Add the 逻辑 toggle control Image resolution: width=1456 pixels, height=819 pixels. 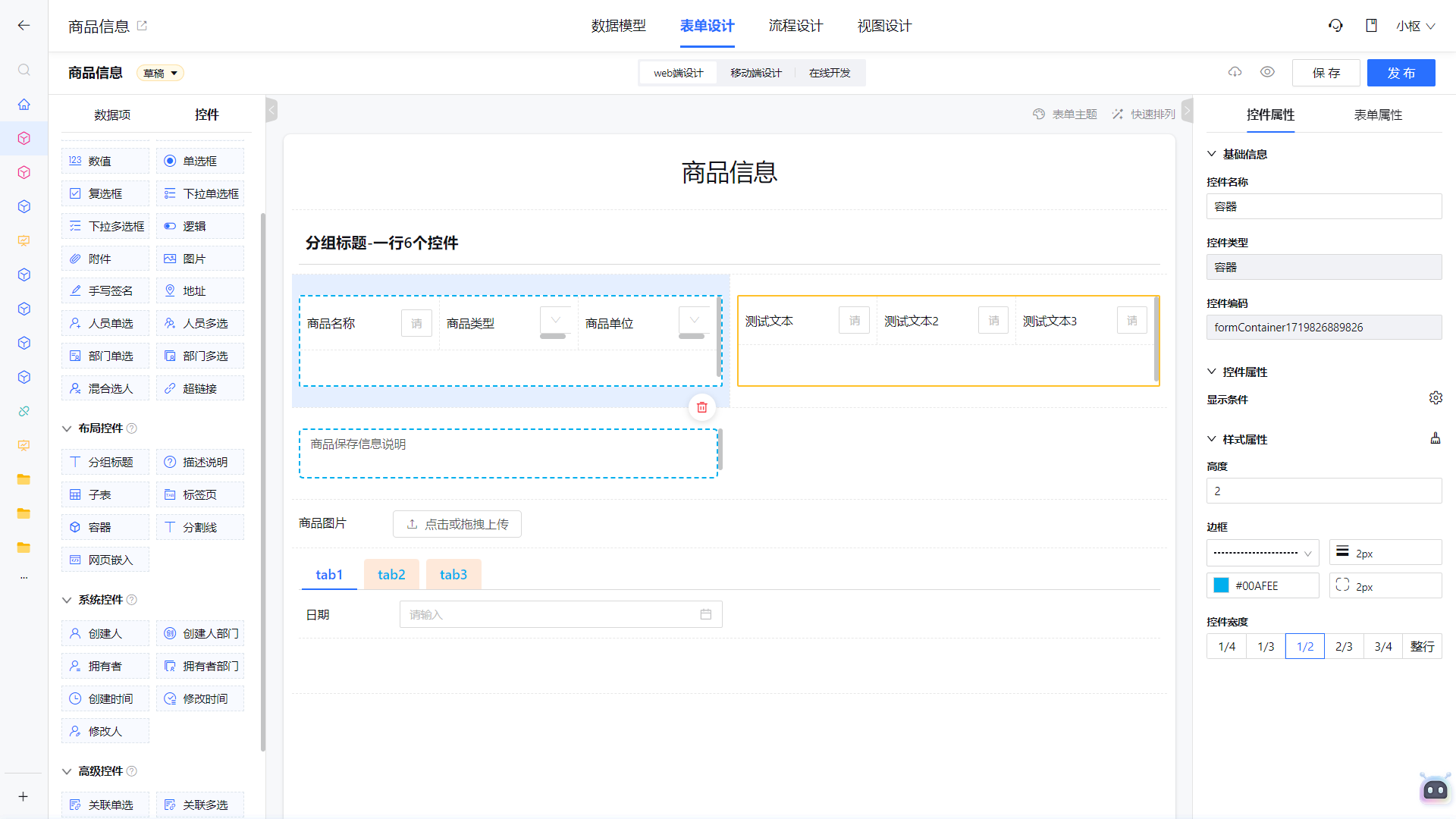(200, 226)
